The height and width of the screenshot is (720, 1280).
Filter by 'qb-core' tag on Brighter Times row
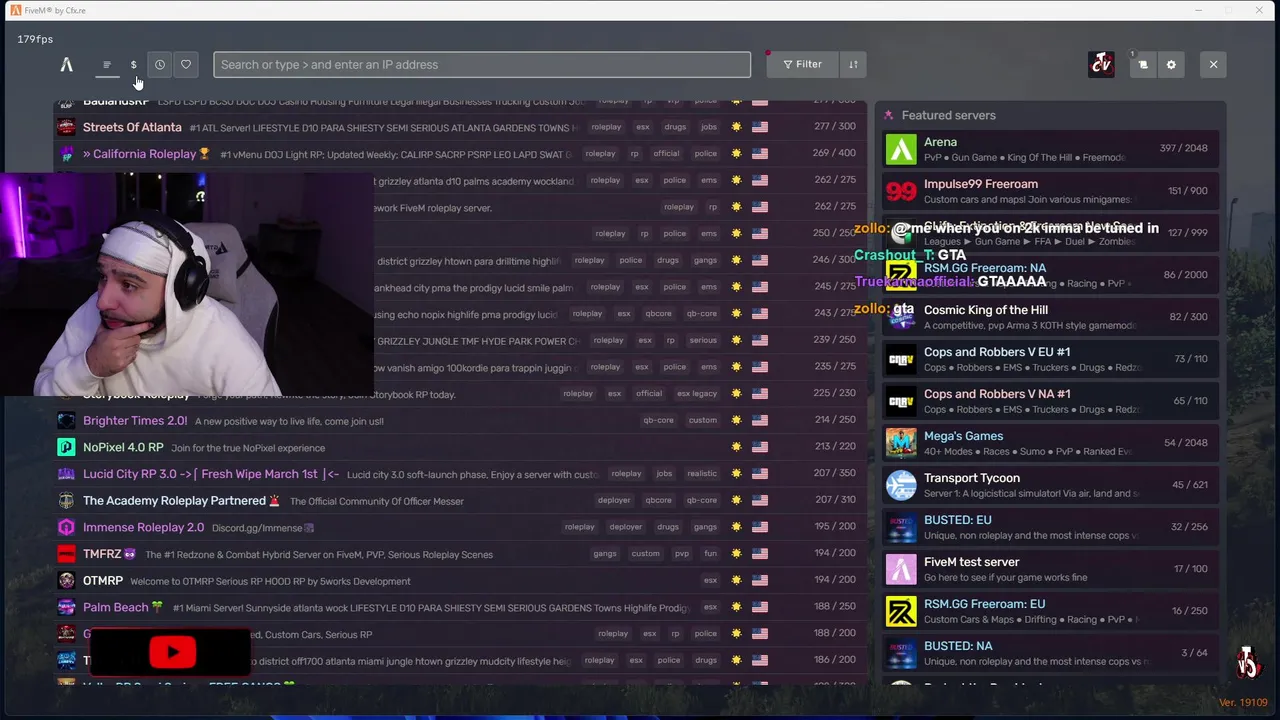click(x=658, y=420)
